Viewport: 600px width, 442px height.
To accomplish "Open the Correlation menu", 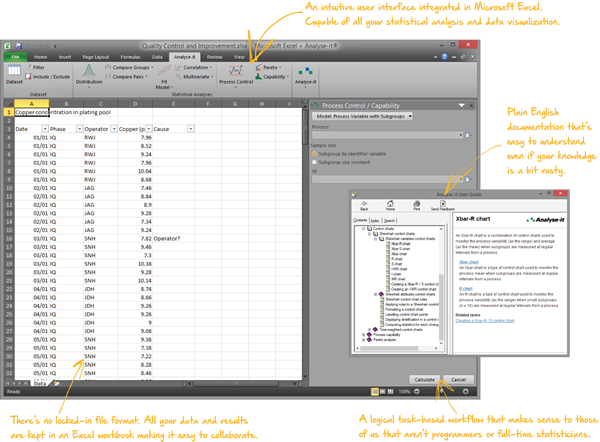I will coord(194,67).
